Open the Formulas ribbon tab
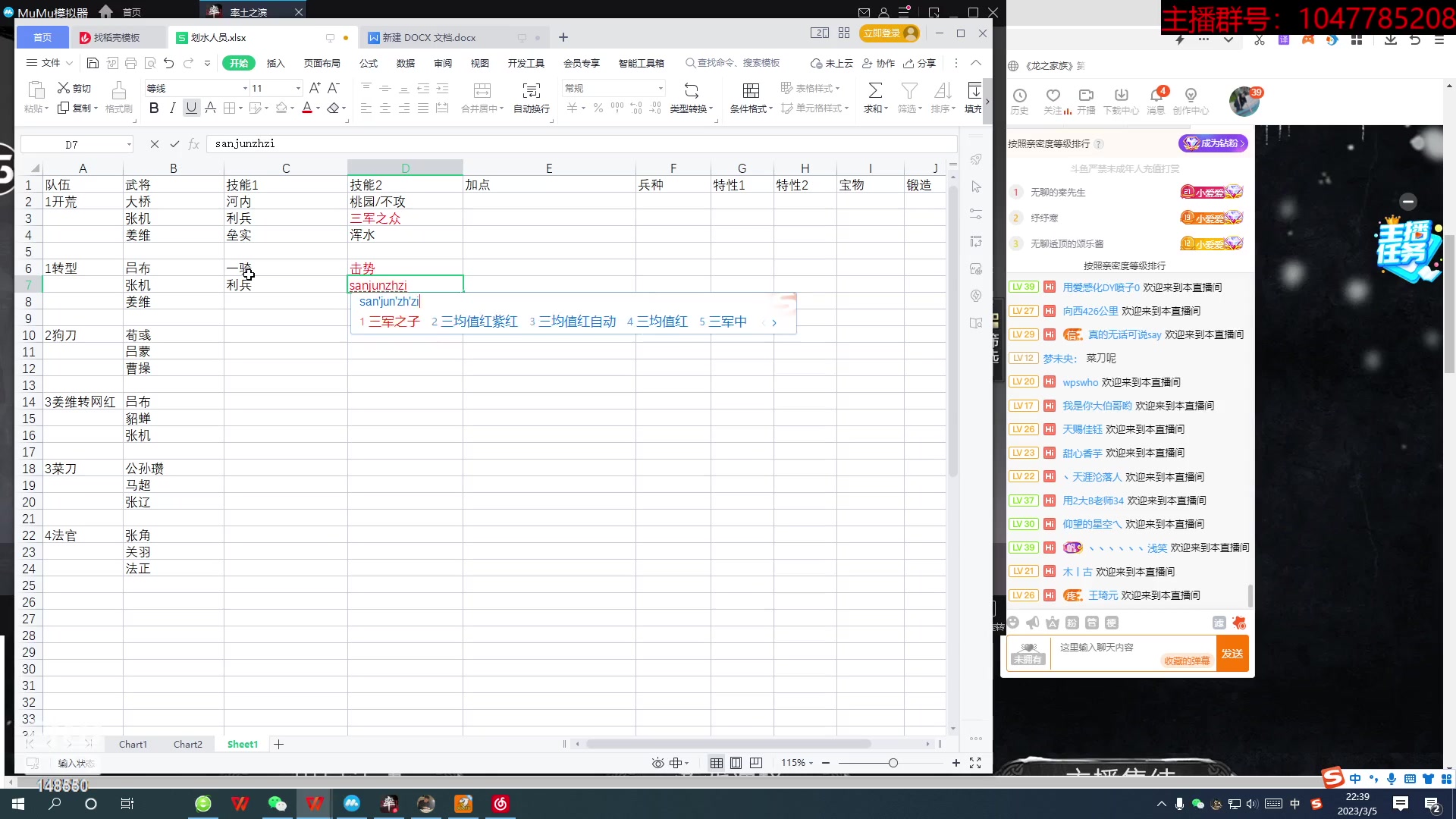Viewport: 1456px width, 819px height. tap(369, 63)
